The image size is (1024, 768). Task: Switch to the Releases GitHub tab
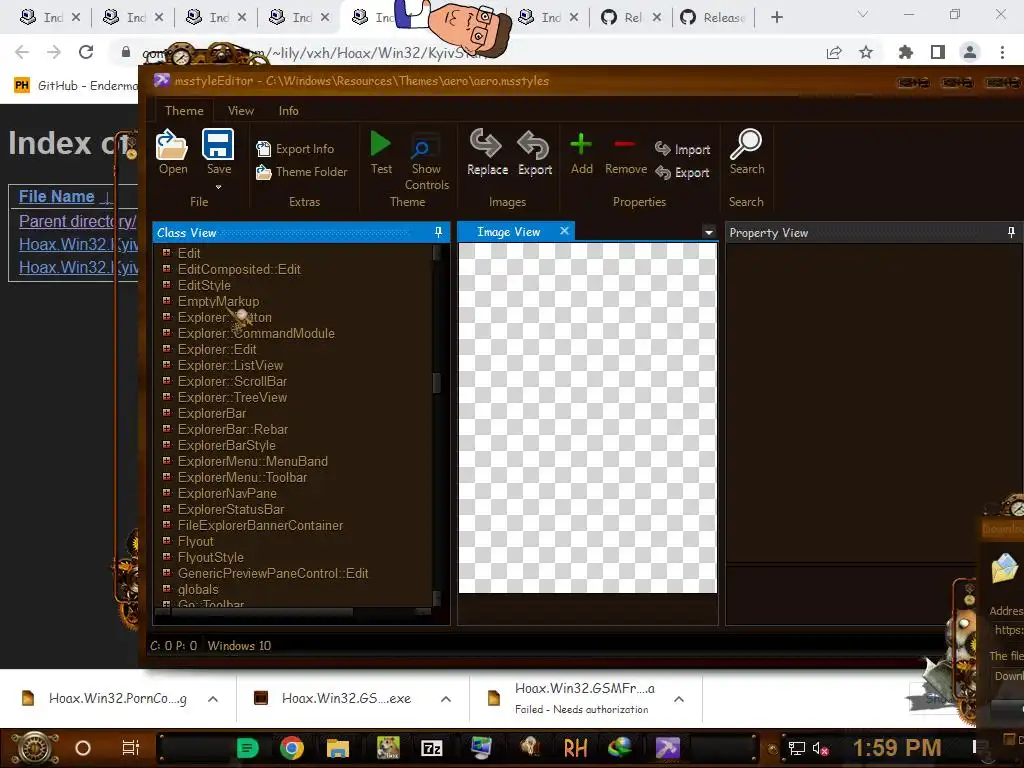click(x=713, y=18)
